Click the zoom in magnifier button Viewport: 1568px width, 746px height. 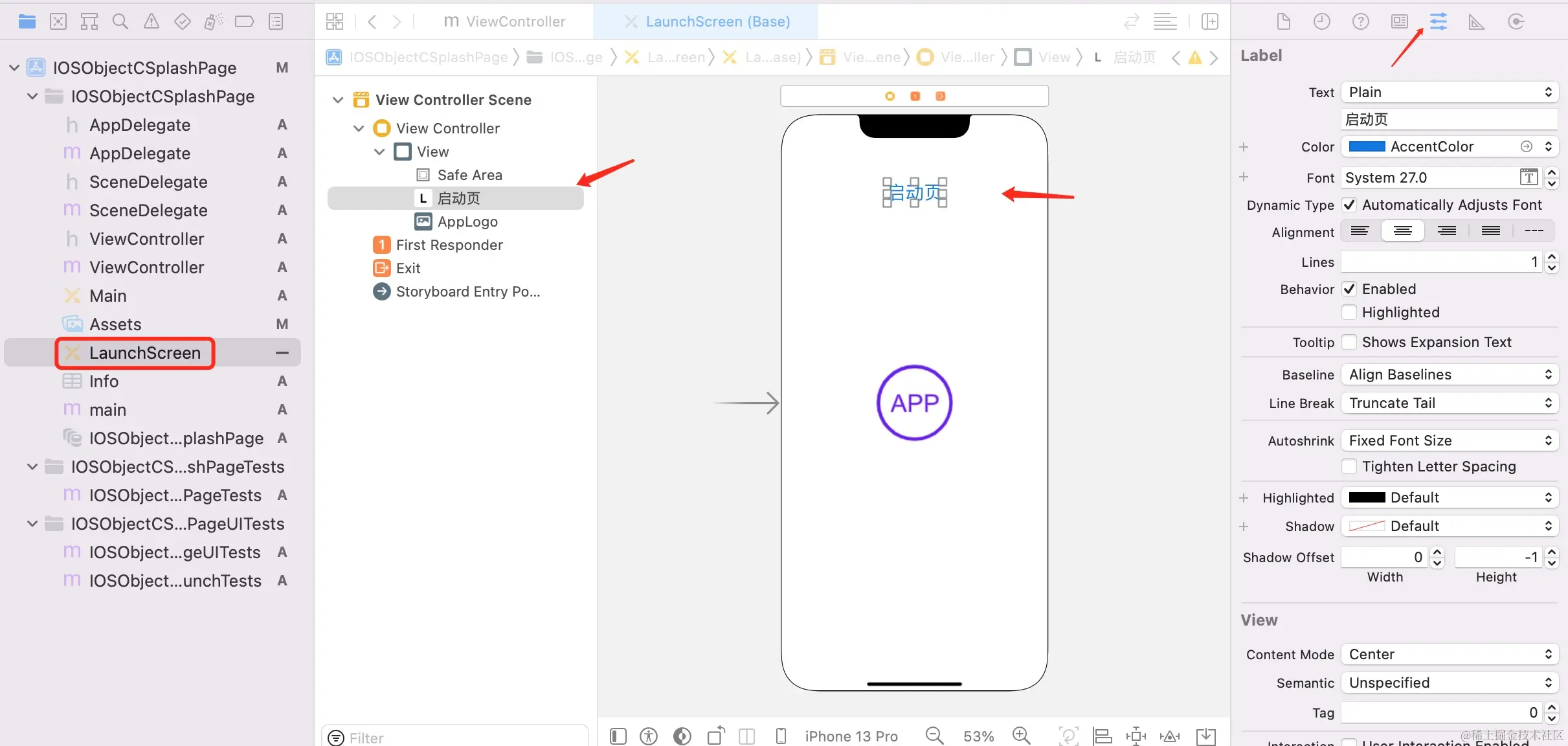(1021, 736)
